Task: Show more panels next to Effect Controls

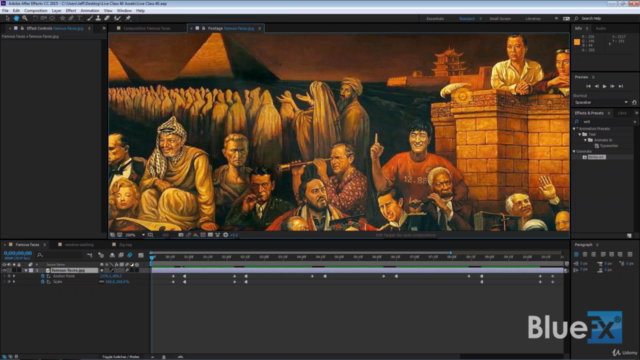Action: 104,29
